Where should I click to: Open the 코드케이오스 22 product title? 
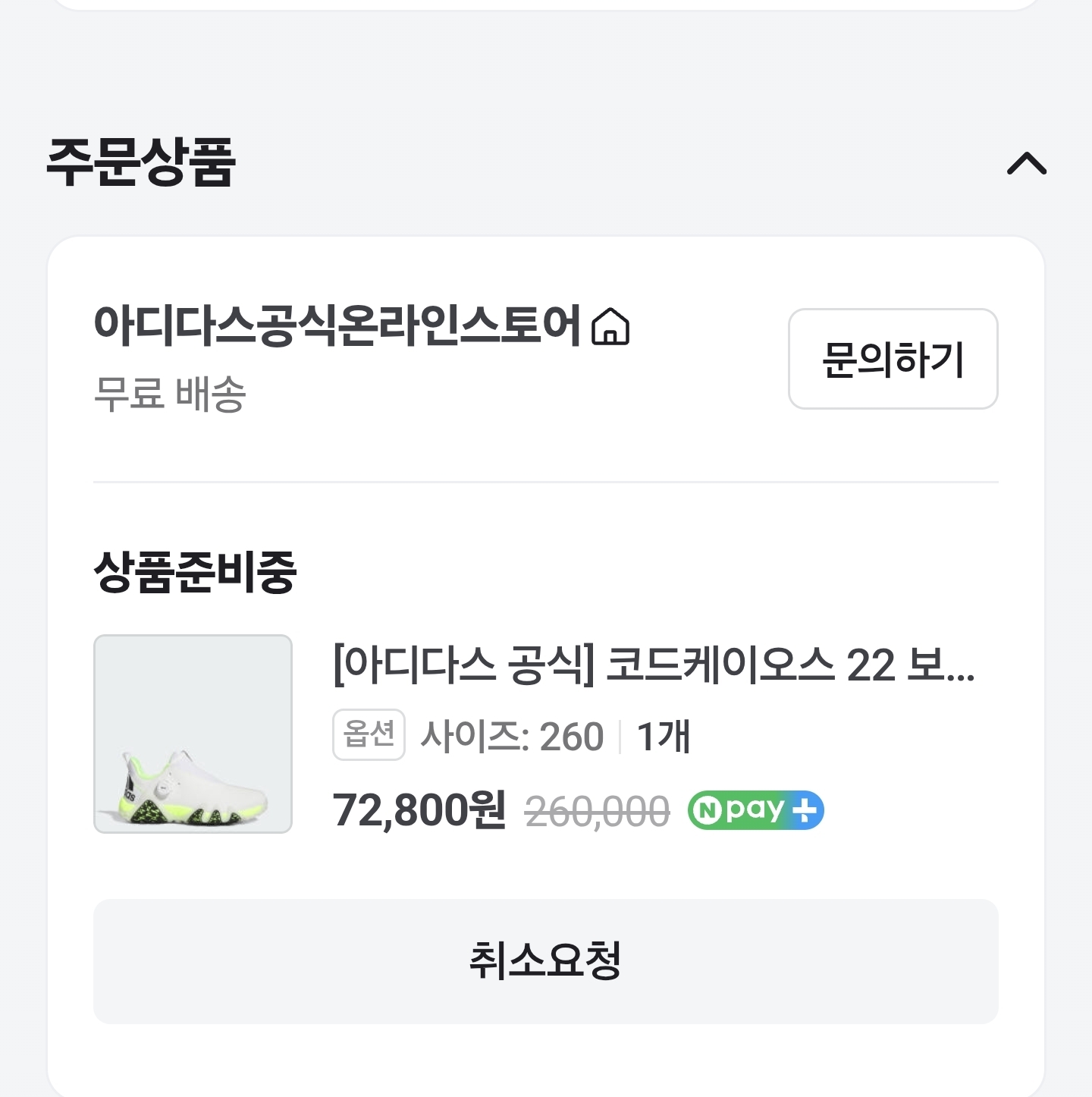[x=652, y=665]
